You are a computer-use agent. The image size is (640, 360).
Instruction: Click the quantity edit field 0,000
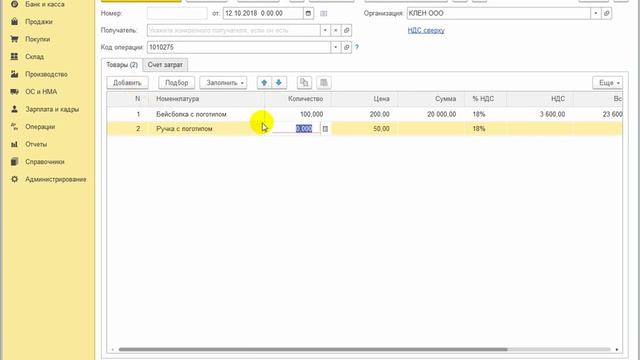tap(296, 129)
